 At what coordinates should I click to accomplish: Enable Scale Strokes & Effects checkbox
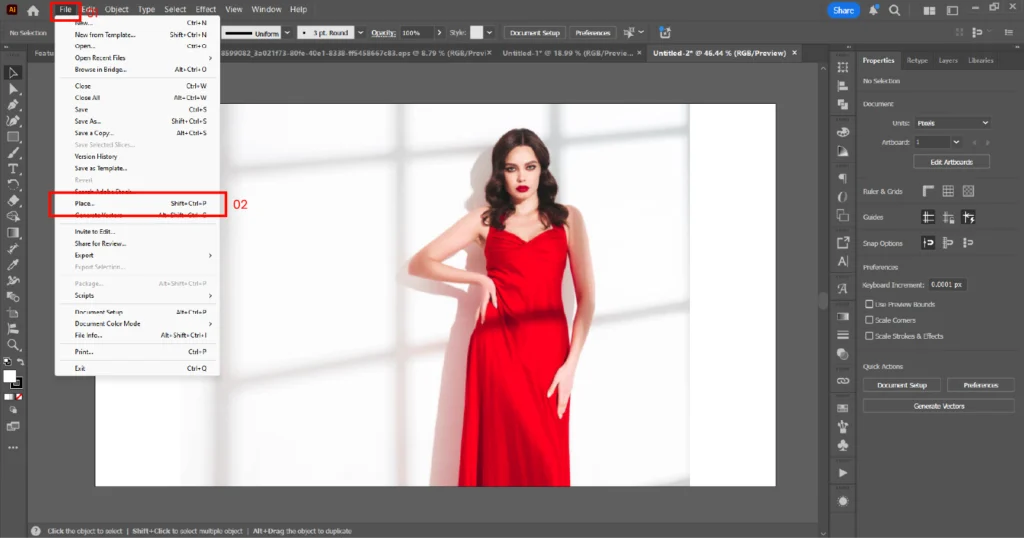[x=869, y=336]
